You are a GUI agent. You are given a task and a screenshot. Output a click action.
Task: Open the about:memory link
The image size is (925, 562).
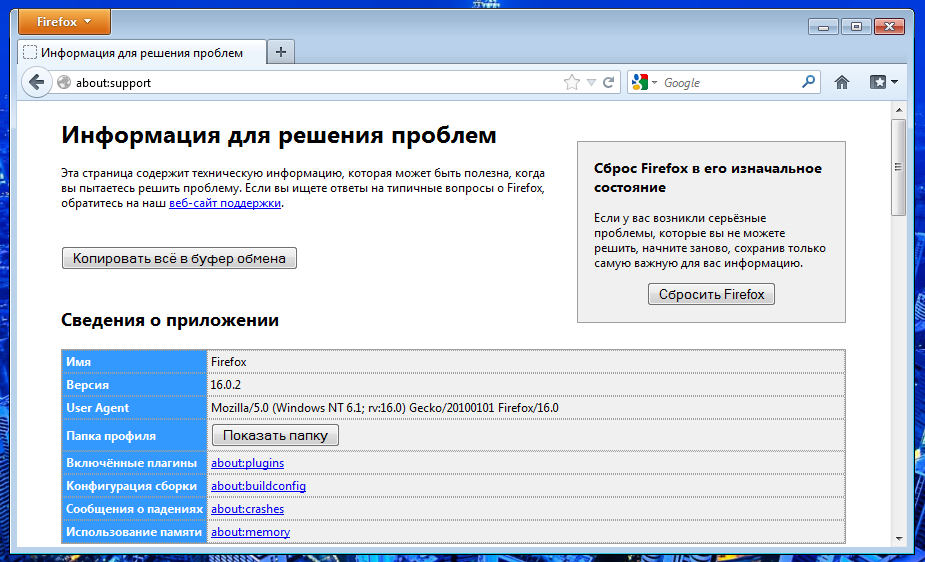coord(250,532)
